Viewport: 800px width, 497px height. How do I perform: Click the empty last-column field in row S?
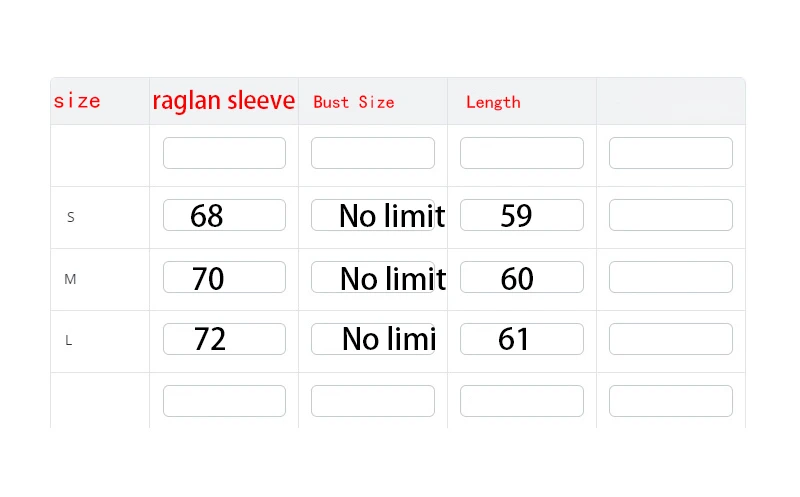coord(670,215)
